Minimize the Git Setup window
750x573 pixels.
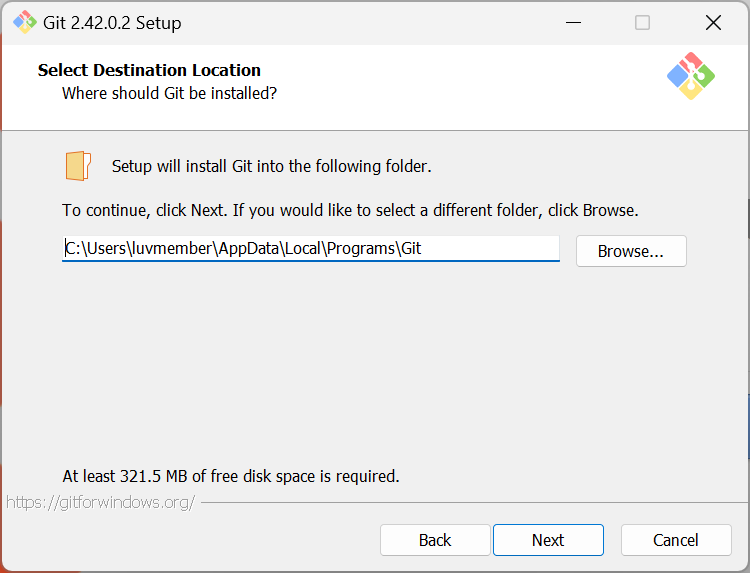[x=573, y=22]
